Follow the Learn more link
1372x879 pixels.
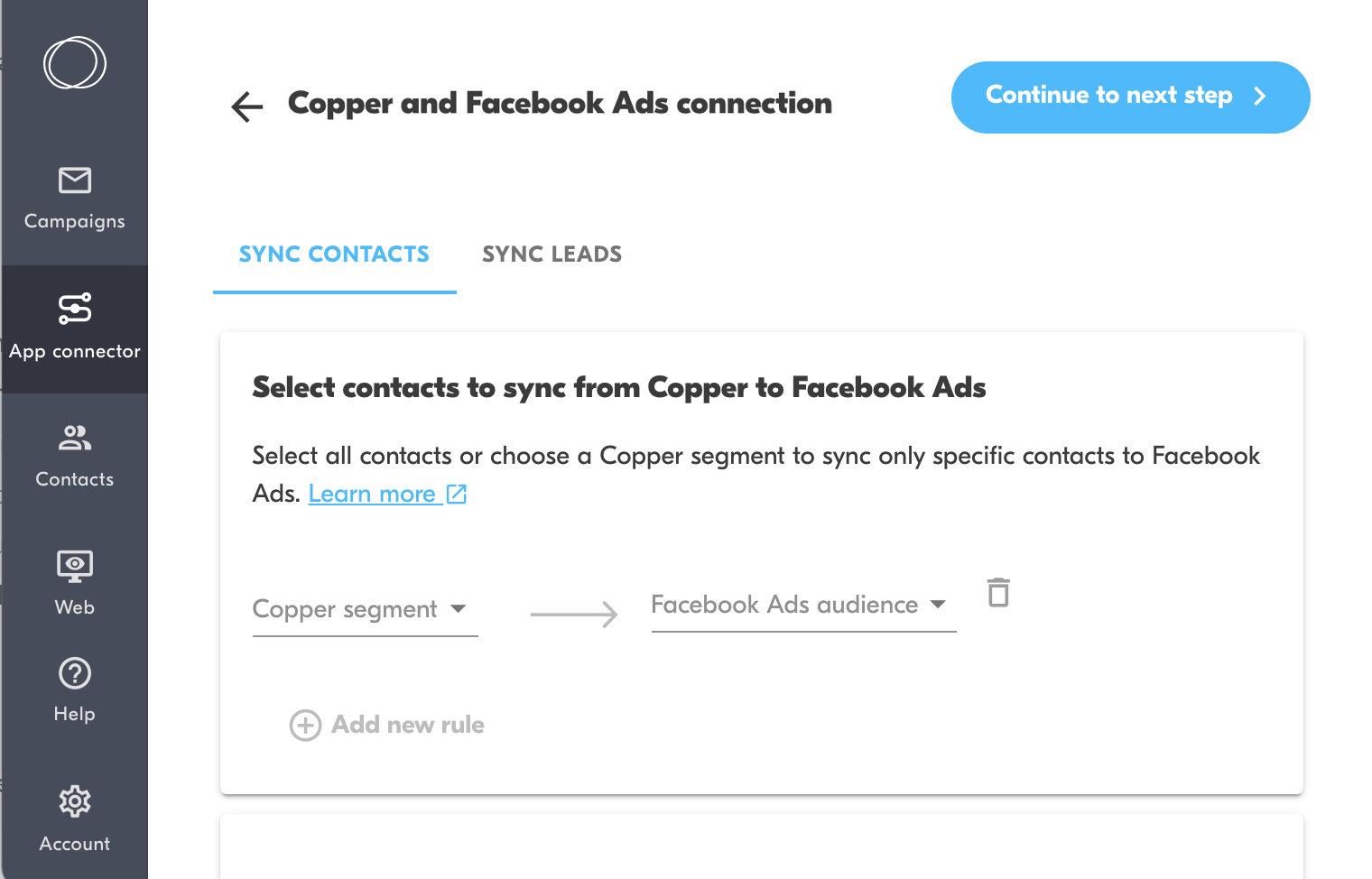[372, 494]
